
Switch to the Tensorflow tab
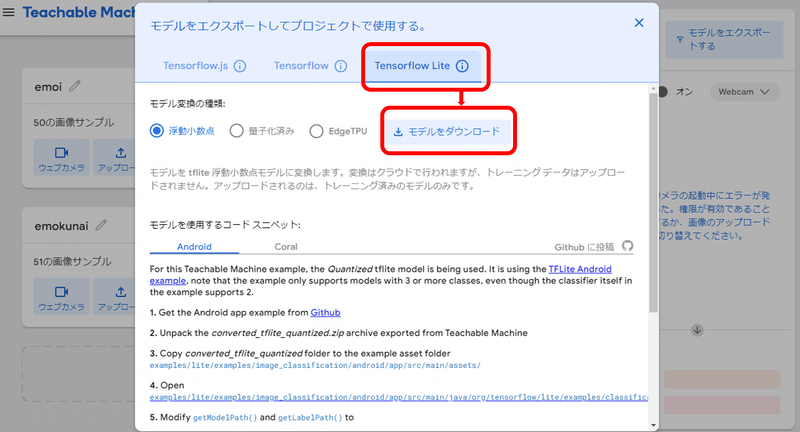click(301, 66)
